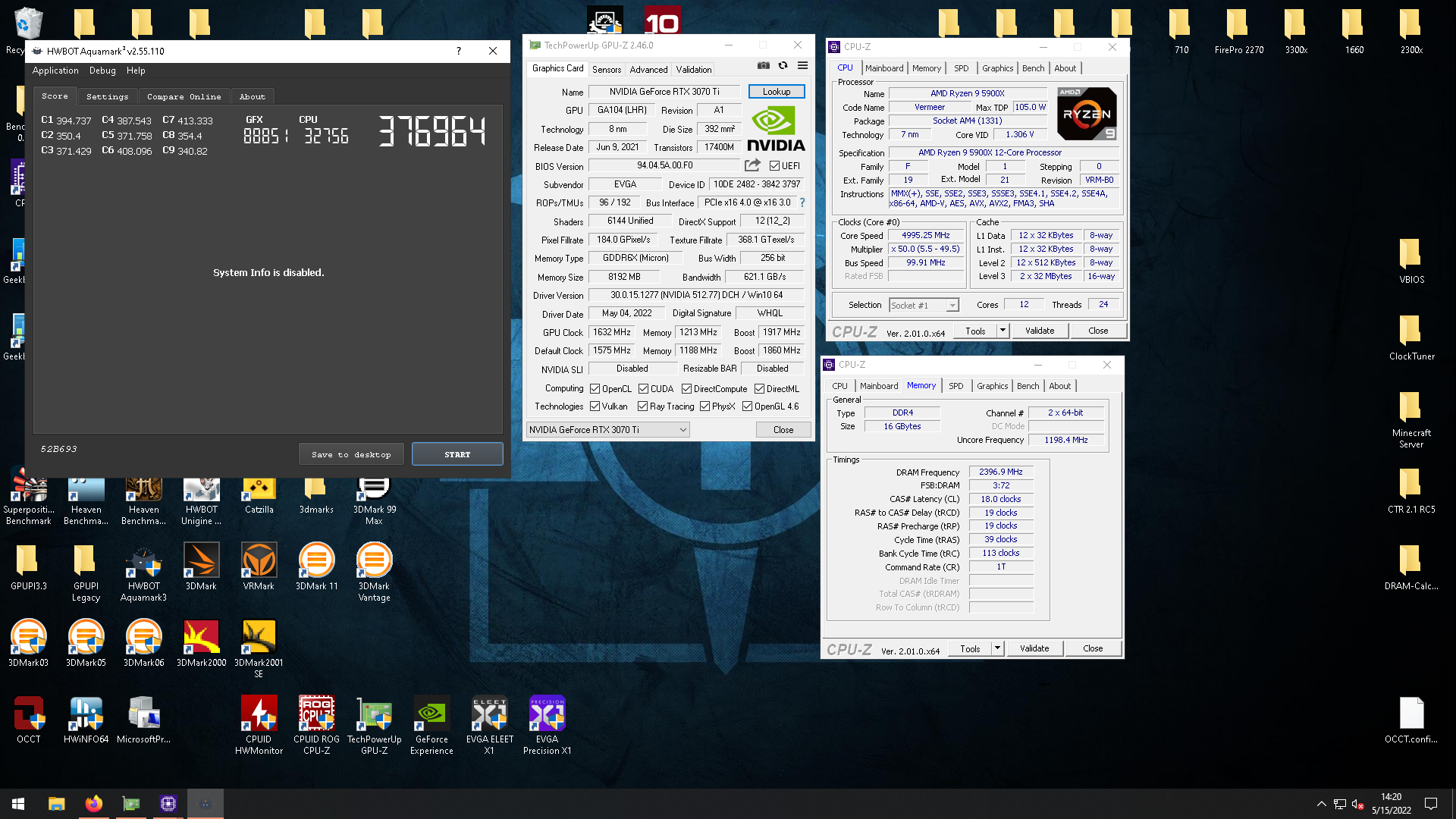Switch to the Advanced tab in GPU-Z

tap(648, 69)
